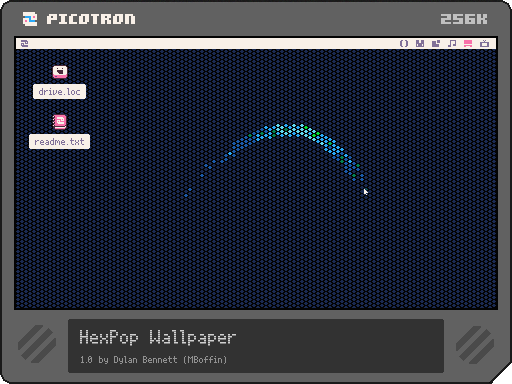Click the Dylan Bennett author credit line

[153, 360]
